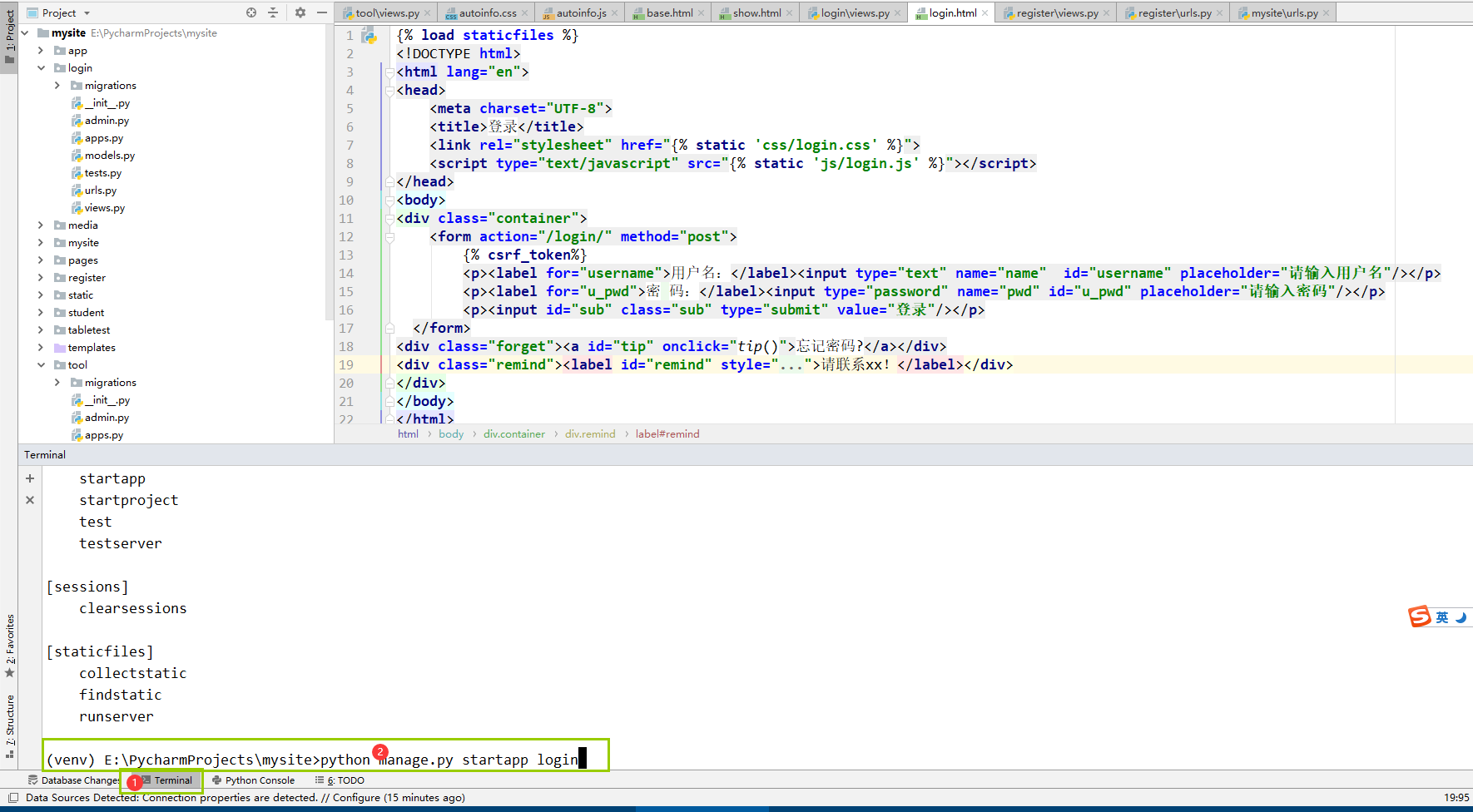
Task: Expand the pages folder
Action: click(x=41, y=260)
